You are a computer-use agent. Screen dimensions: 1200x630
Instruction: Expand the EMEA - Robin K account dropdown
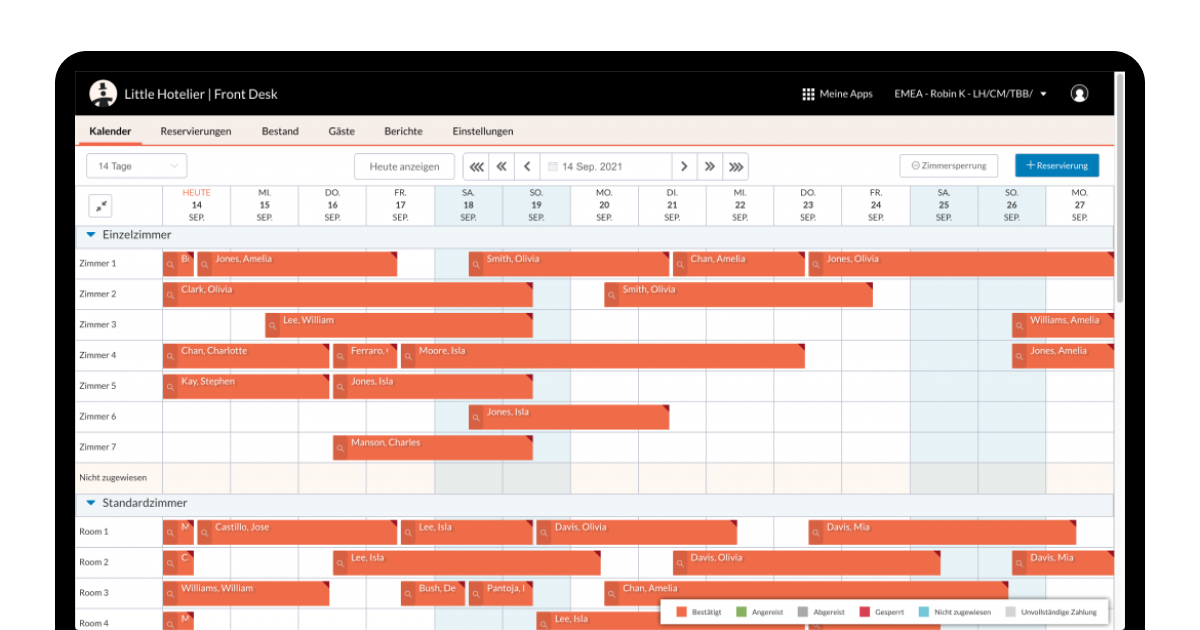pos(971,94)
